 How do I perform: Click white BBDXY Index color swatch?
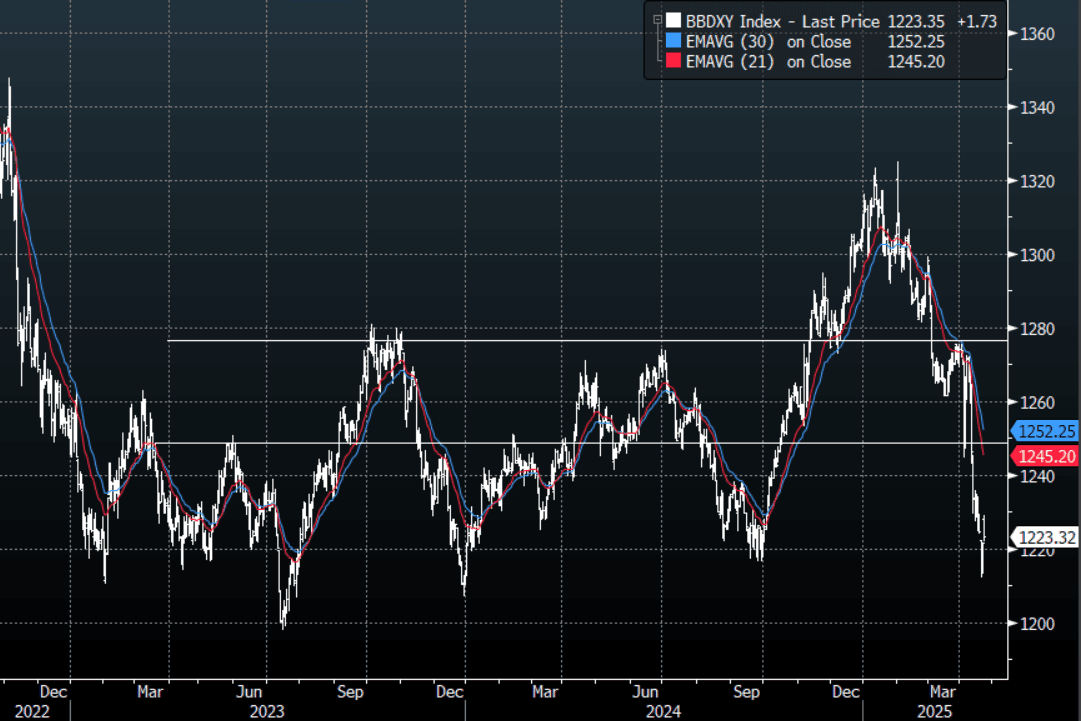[x=674, y=21]
